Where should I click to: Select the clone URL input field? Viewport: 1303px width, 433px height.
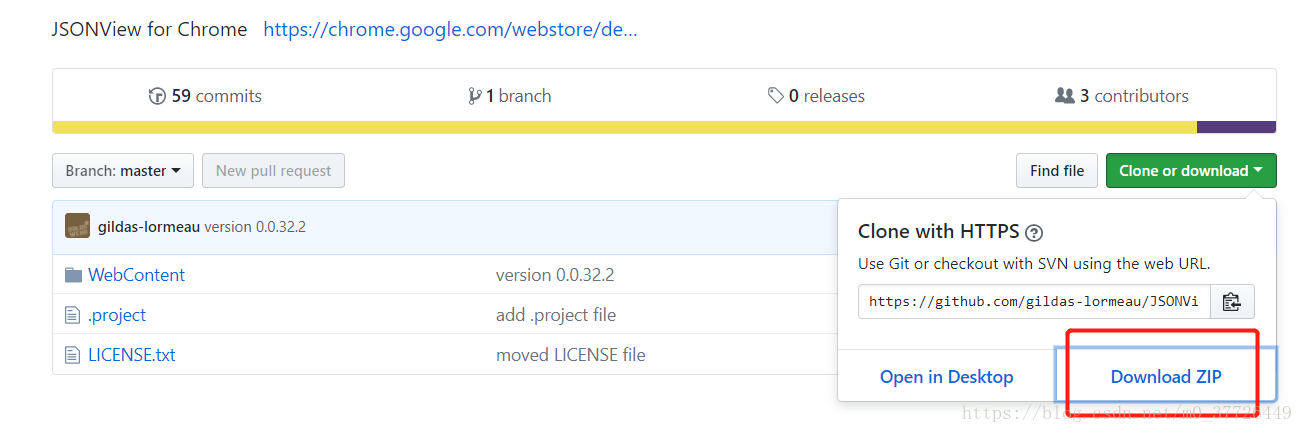click(1034, 301)
